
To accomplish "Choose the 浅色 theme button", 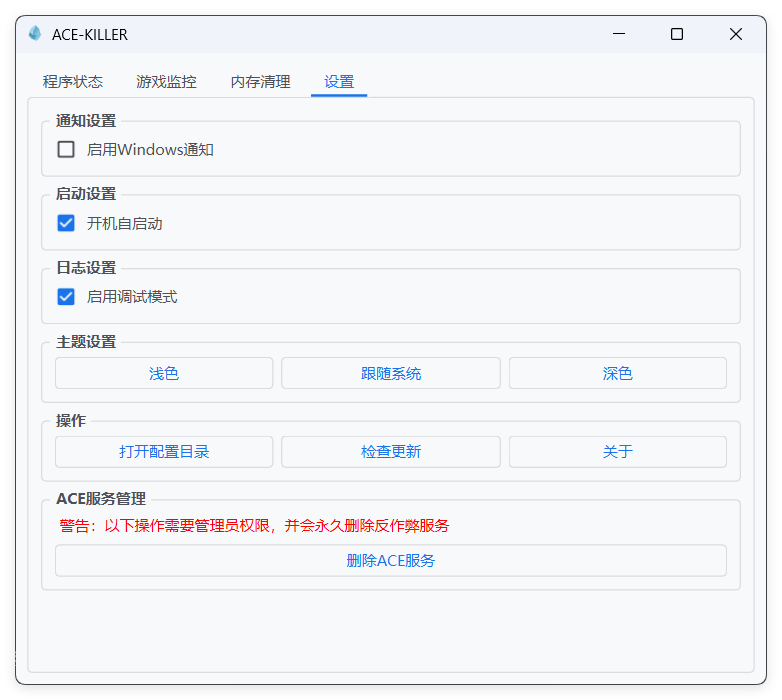I will click(x=164, y=373).
